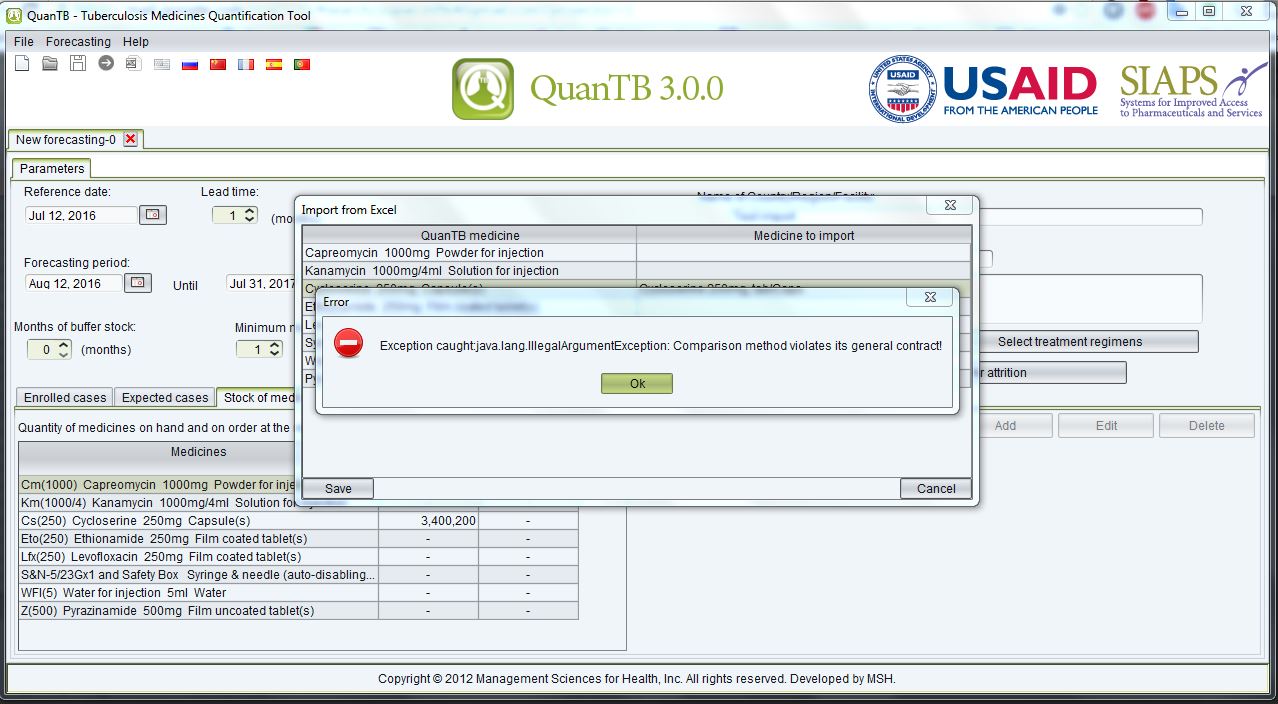Click the export document toolbar icon
Image resolution: width=1278 pixels, height=704 pixels.
(x=133, y=64)
